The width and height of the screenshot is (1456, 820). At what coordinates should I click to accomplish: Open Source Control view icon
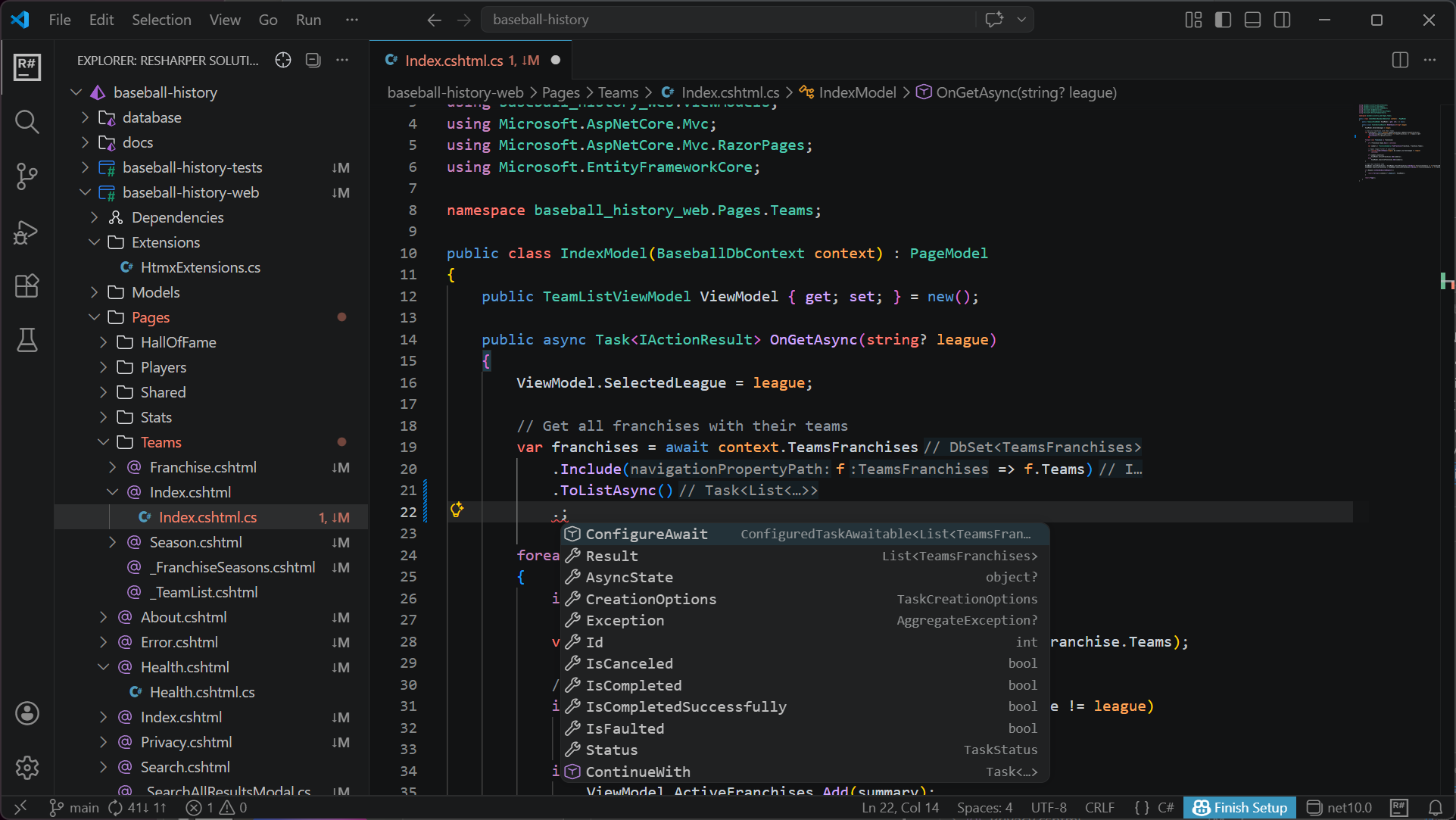point(27,176)
